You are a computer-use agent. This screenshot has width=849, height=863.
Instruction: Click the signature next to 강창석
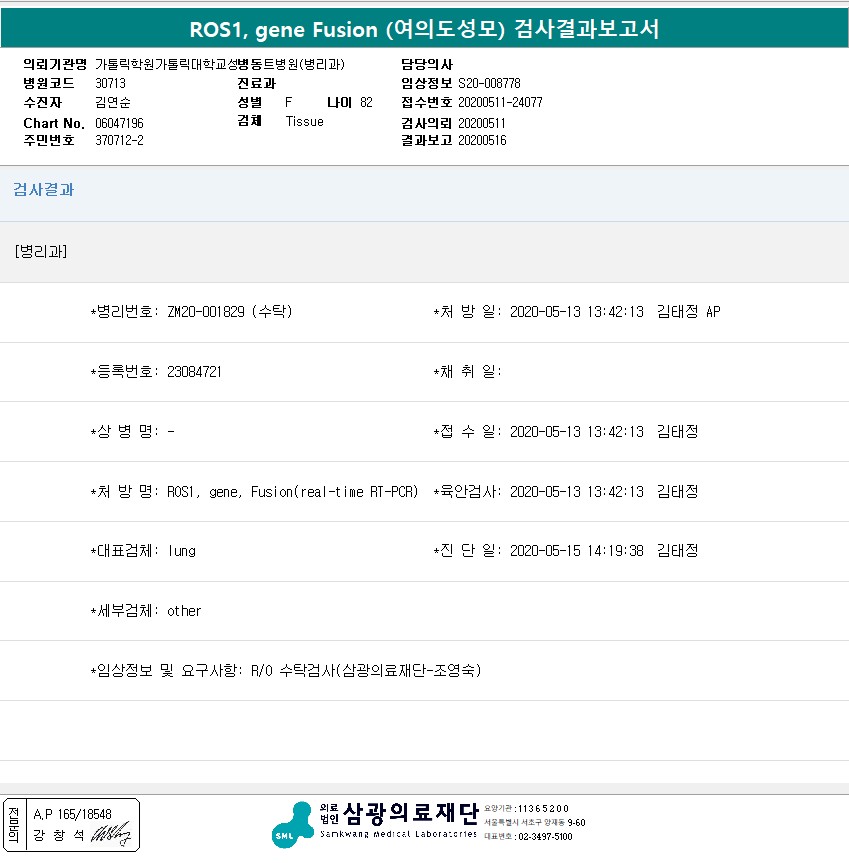coord(110,836)
